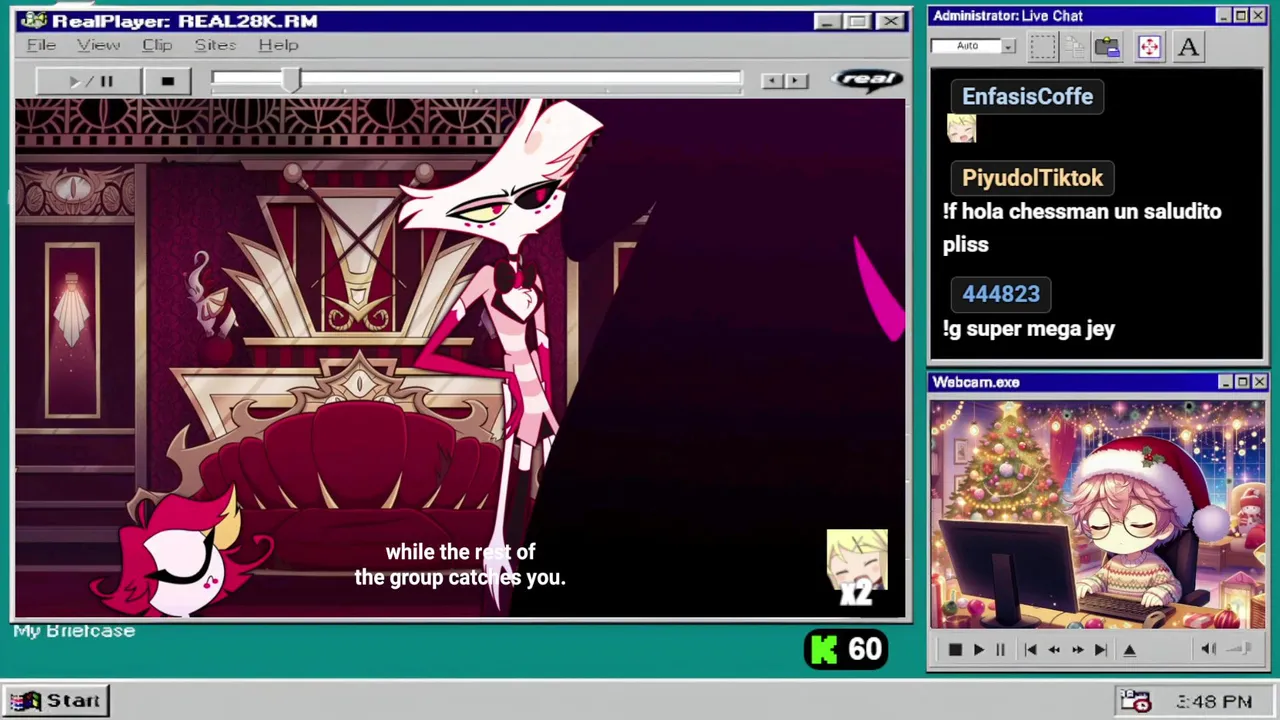Open the Sites menu
Image resolution: width=1280 pixels, height=720 pixels.
215,45
